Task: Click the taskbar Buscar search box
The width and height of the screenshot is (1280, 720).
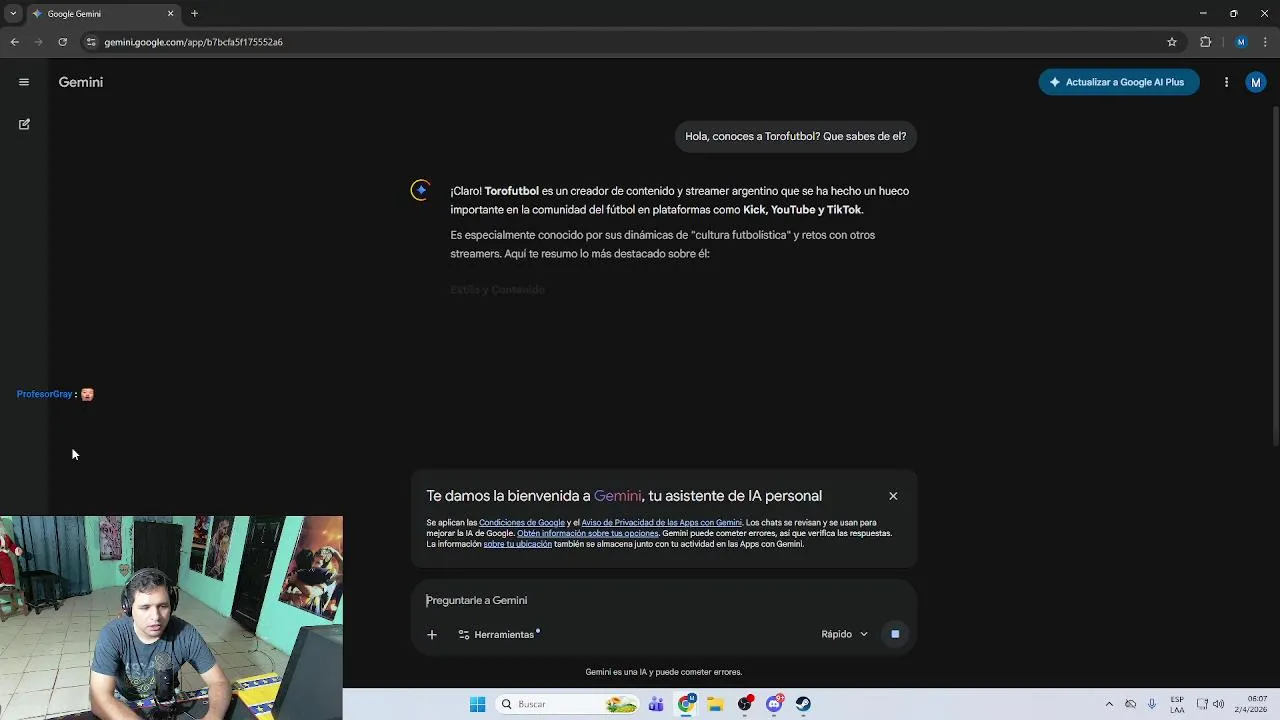Action: point(568,704)
